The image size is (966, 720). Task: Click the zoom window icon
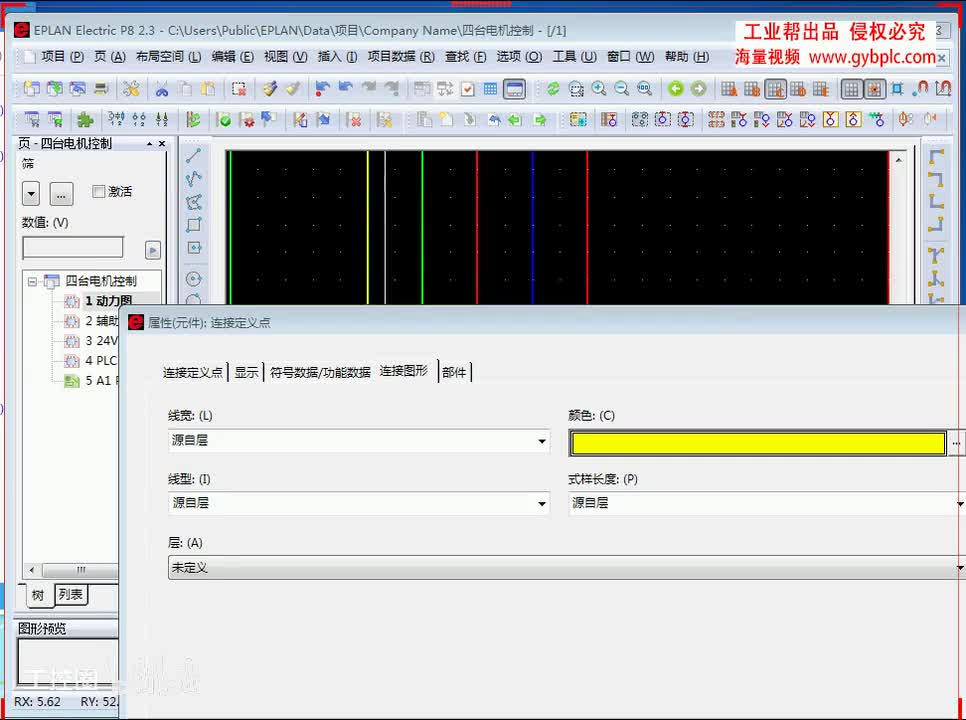click(x=576, y=89)
